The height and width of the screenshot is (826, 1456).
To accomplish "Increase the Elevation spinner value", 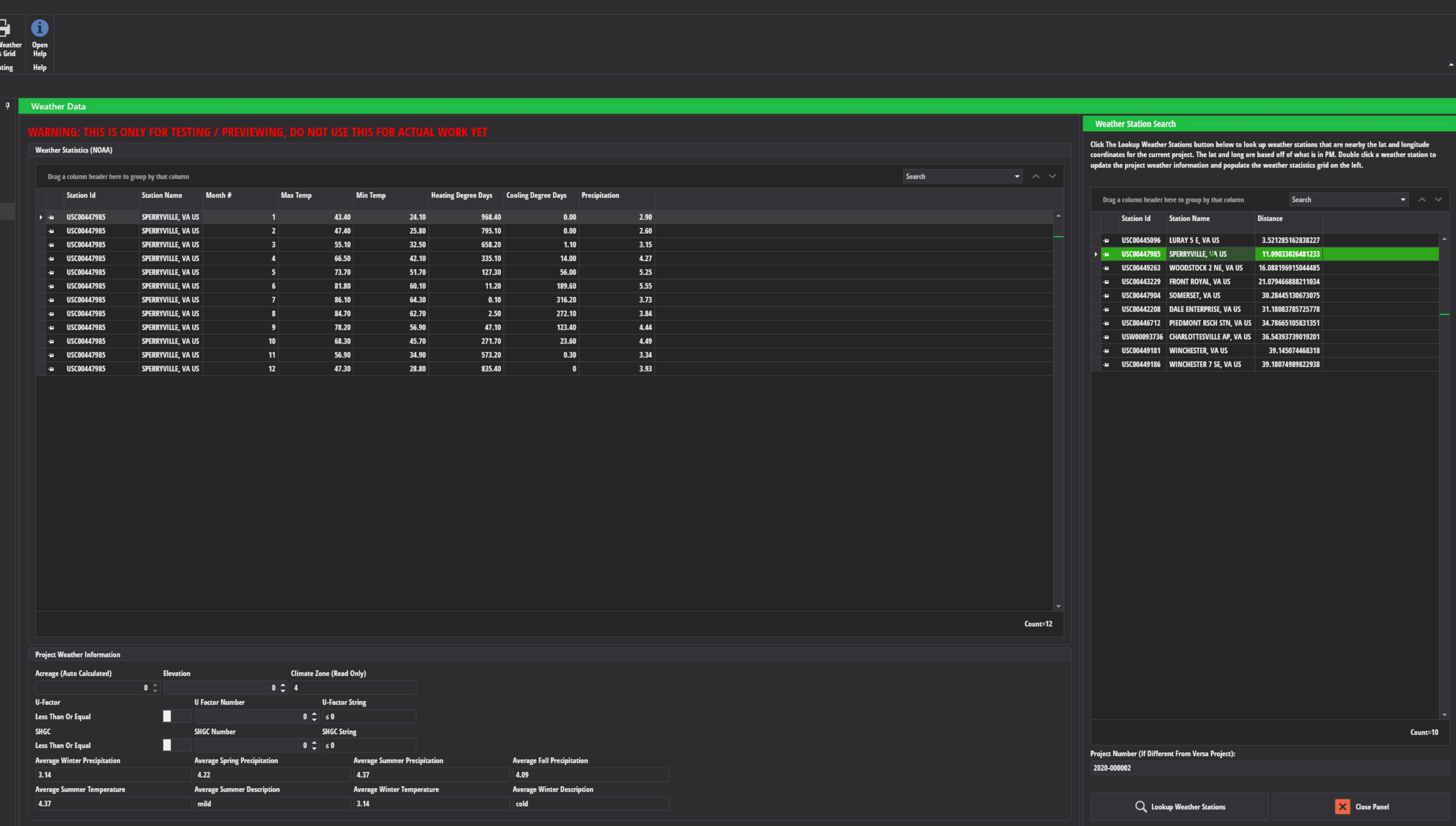I will 283,685.
